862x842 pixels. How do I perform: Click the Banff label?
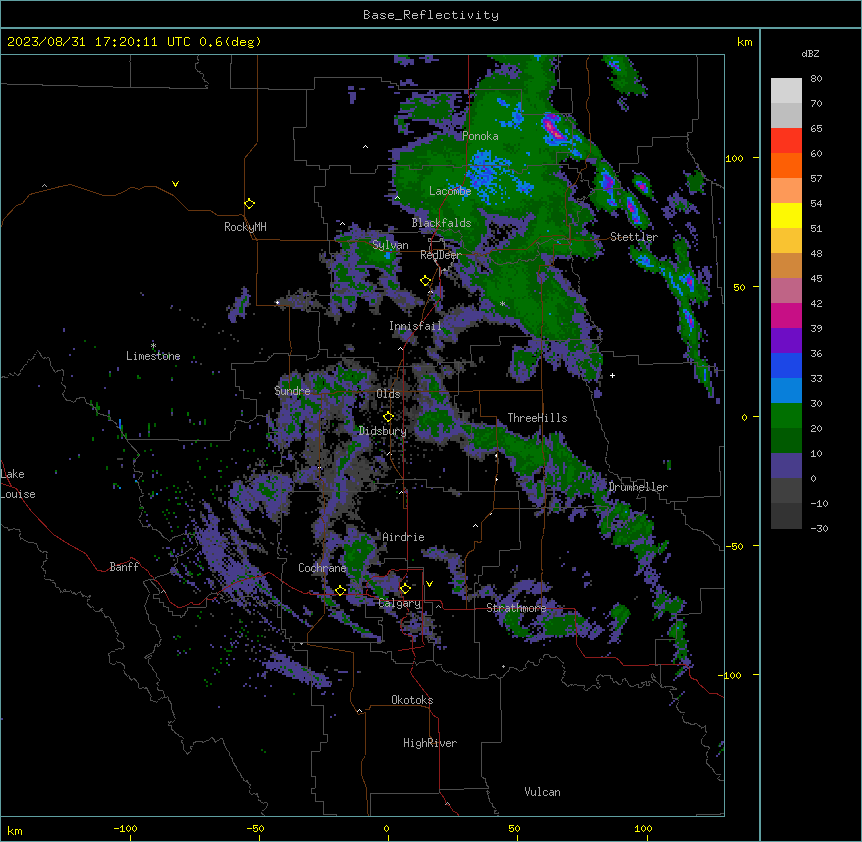click(124, 567)
